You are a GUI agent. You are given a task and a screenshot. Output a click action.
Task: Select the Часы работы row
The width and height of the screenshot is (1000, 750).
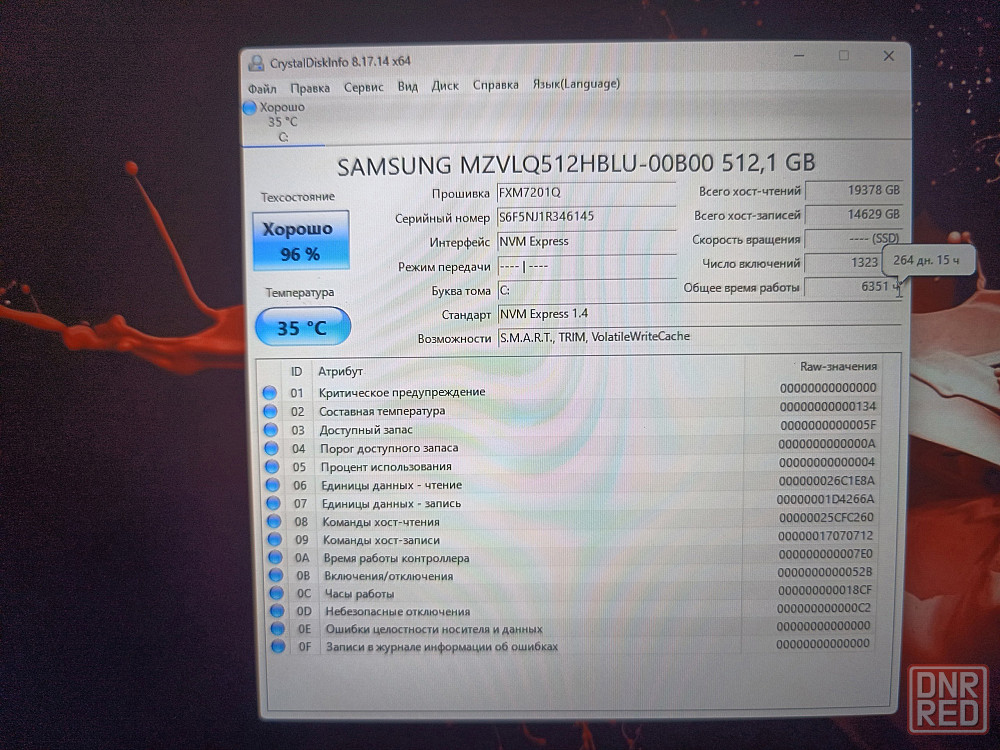570,591
